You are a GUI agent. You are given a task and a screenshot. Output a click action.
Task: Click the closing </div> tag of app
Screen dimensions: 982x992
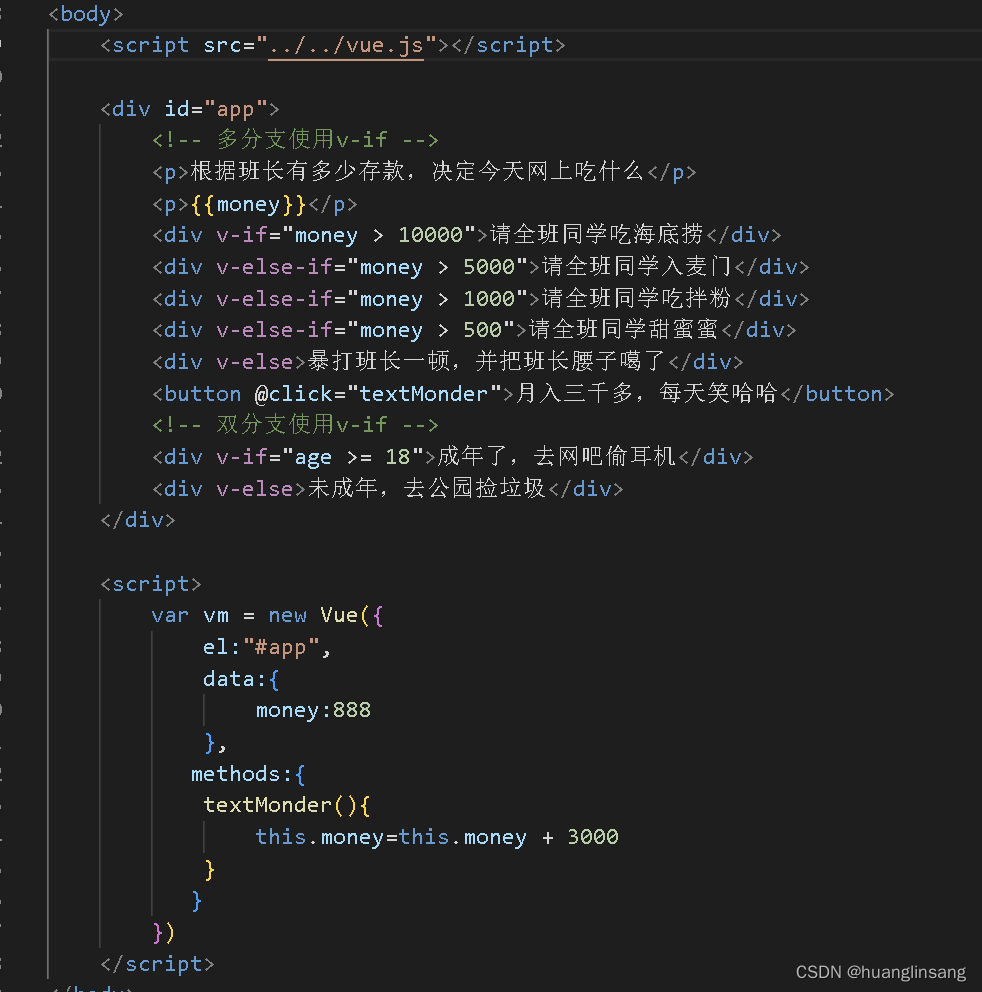tap(138, 520)
